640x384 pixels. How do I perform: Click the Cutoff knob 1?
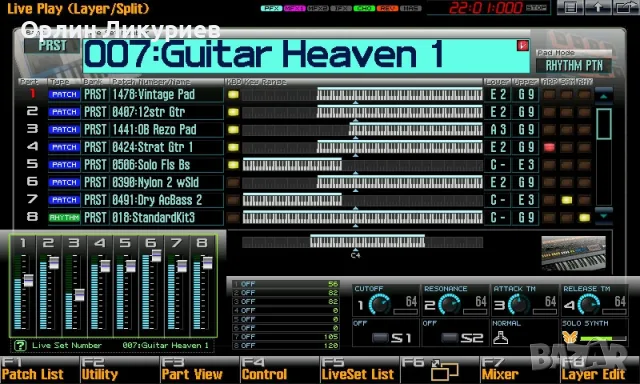pyautogui.click(x=379, y=305)
